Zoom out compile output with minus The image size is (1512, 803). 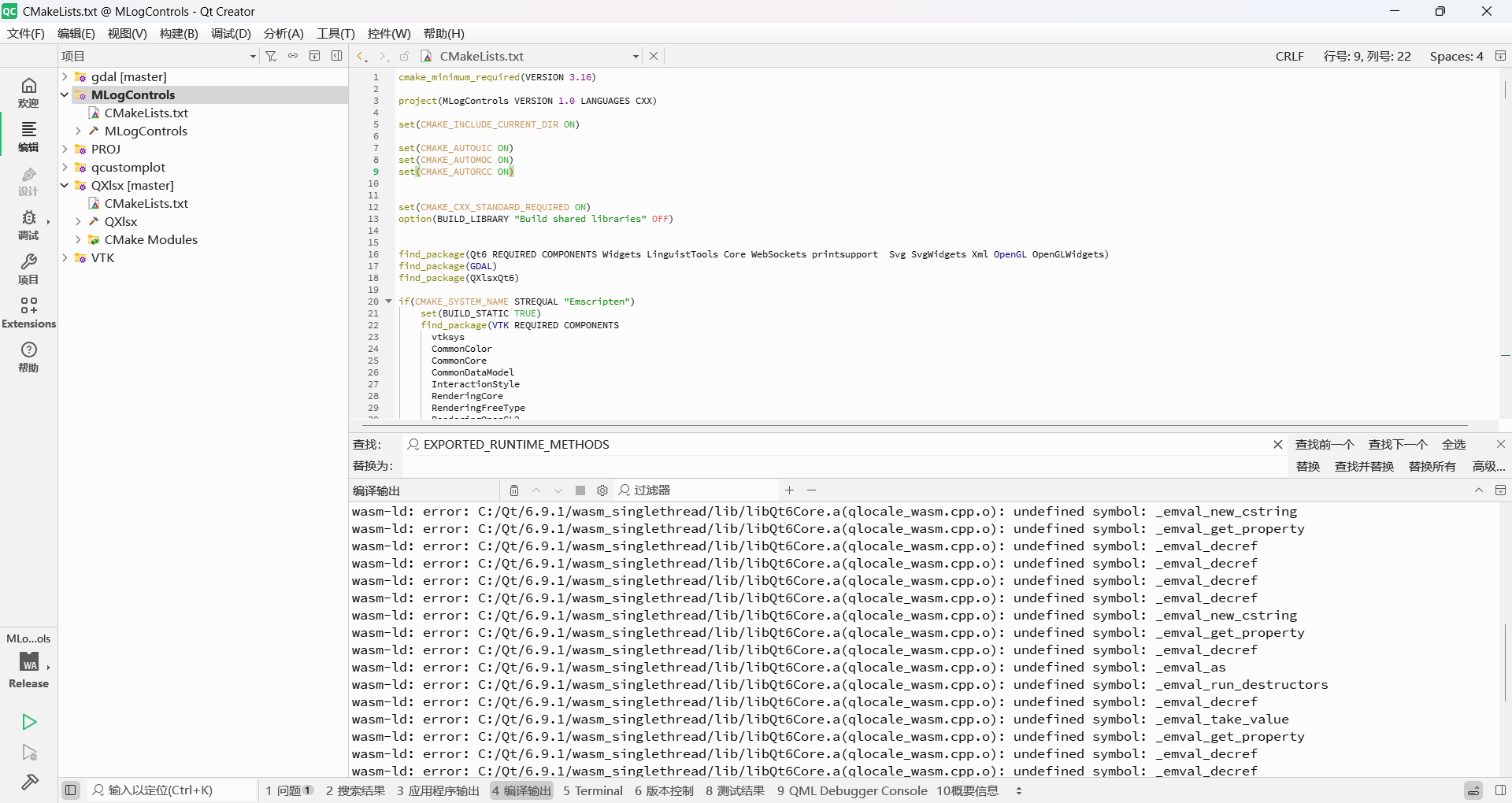[811, 490]
